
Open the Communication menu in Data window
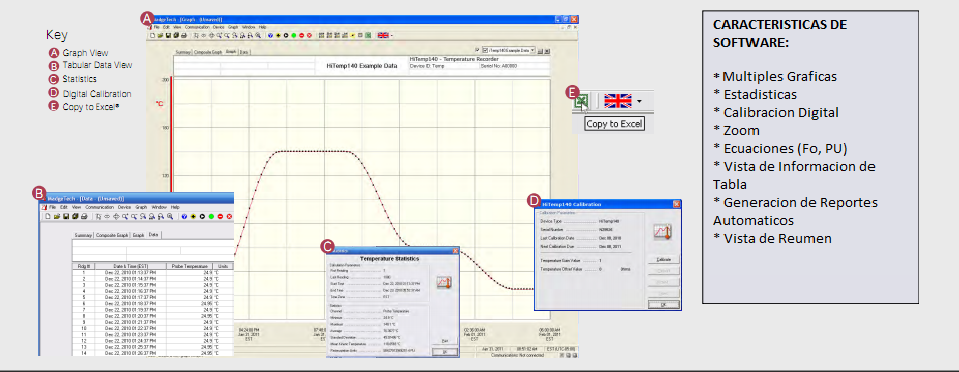pos(100,207)
